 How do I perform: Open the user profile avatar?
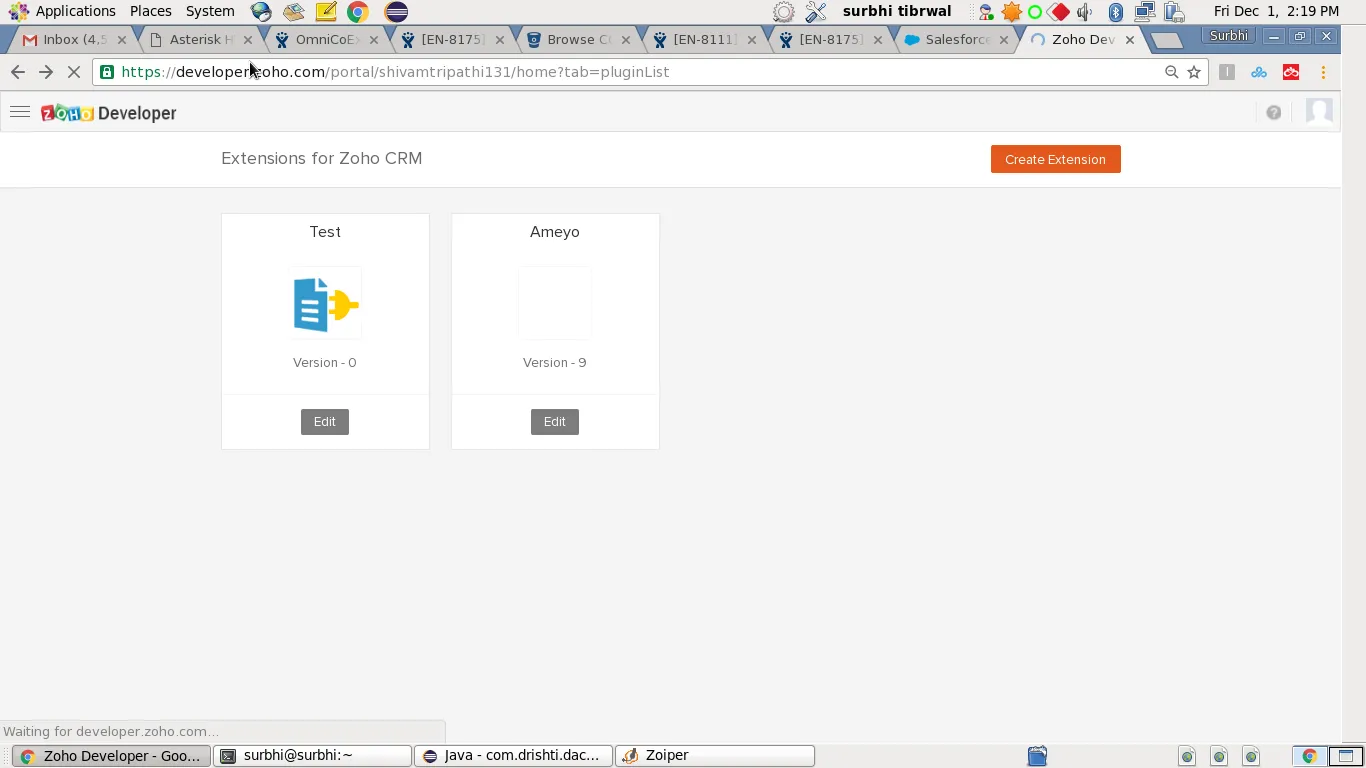click(1319, 112)
